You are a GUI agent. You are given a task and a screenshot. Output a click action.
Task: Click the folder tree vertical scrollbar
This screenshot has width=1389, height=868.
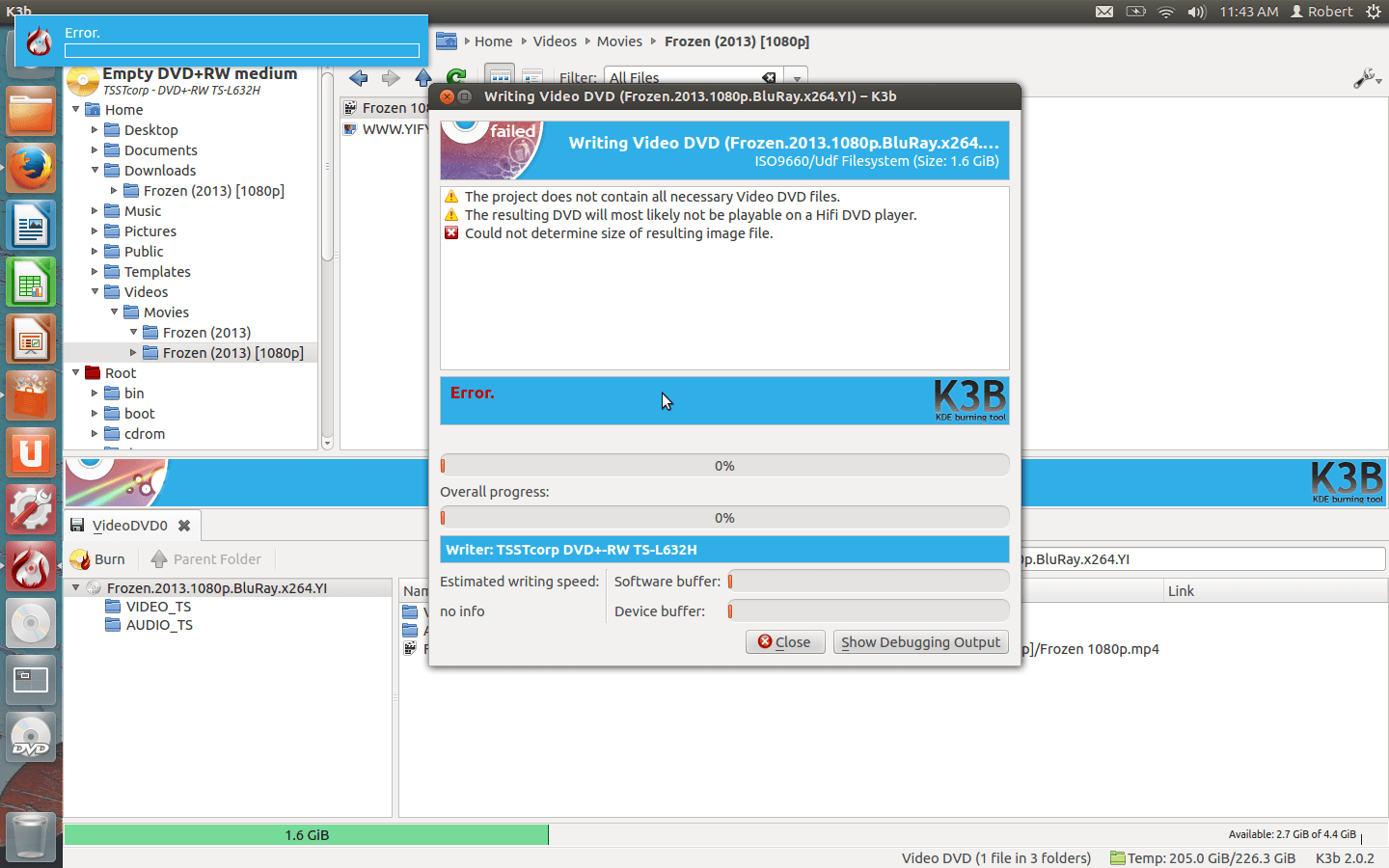click(327, 258)
